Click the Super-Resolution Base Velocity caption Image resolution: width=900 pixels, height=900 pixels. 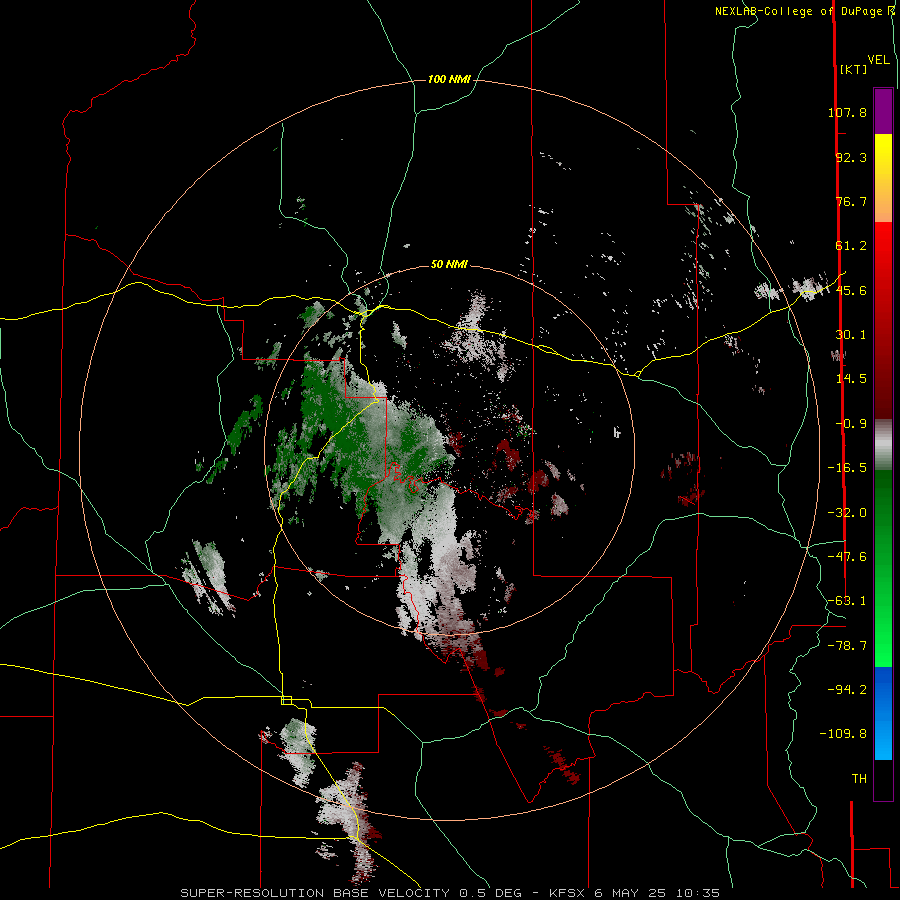coord(450,893)
